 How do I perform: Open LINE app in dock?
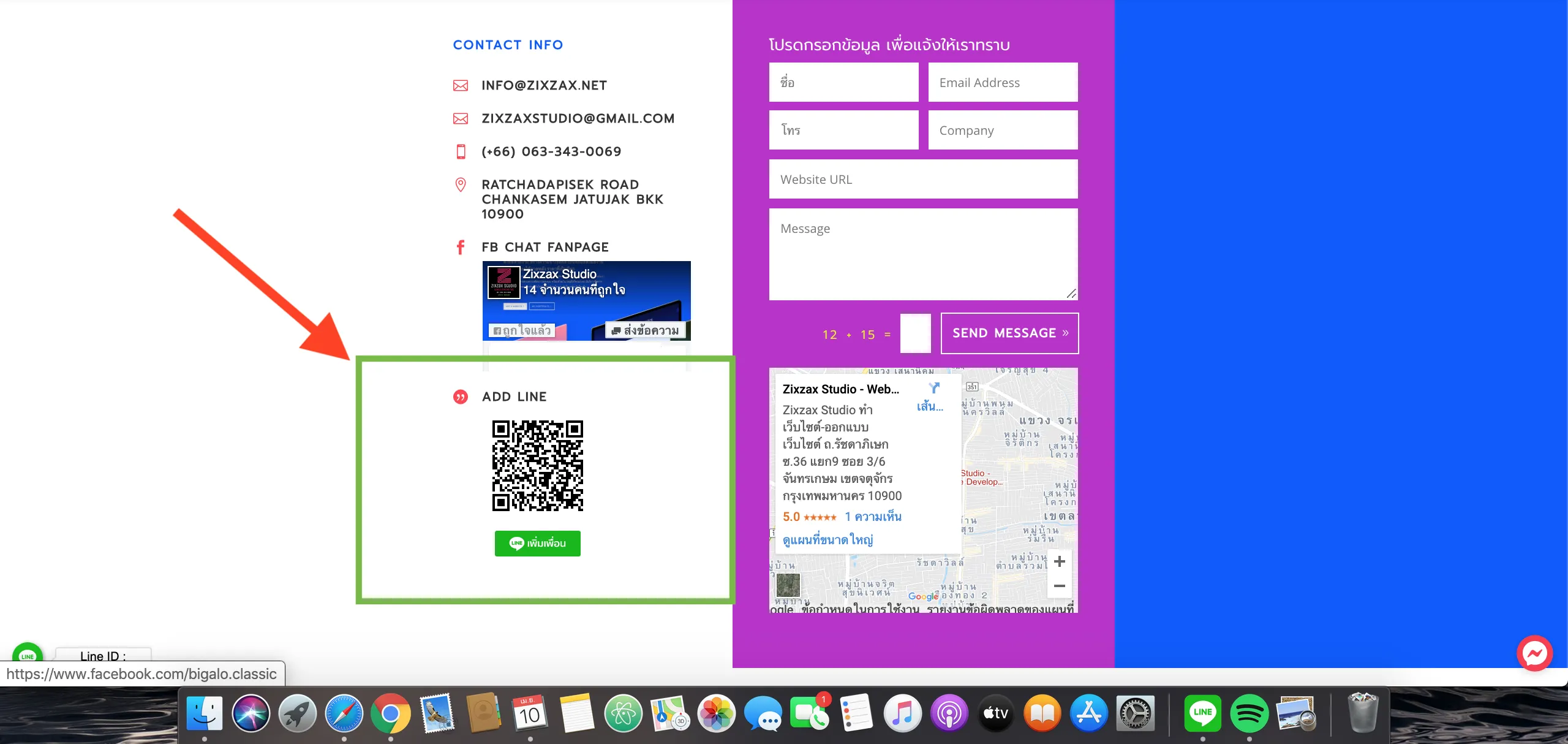pyautogui.click(x=1203, y=713)
